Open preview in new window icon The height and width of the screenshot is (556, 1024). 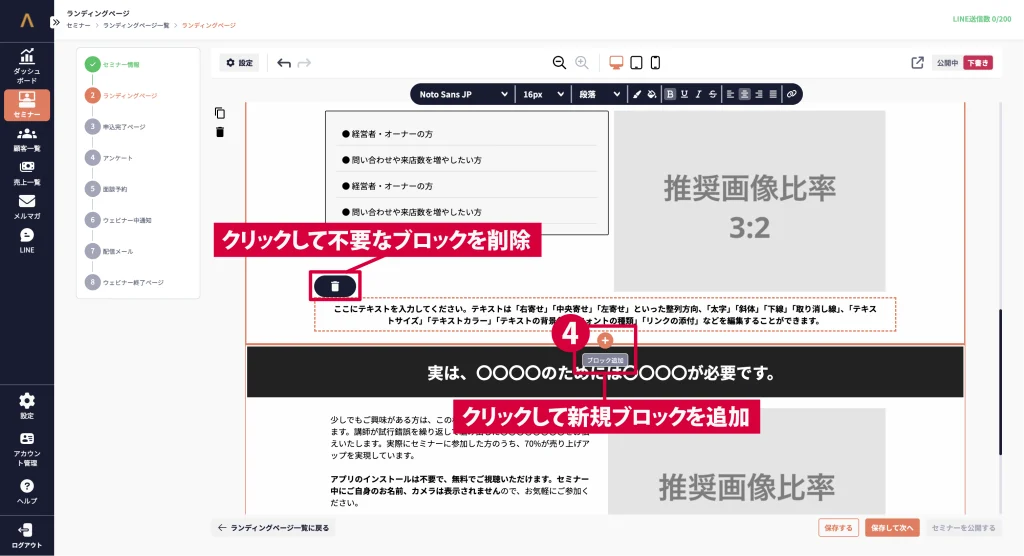pyautogui.click(x=917, y=63)
